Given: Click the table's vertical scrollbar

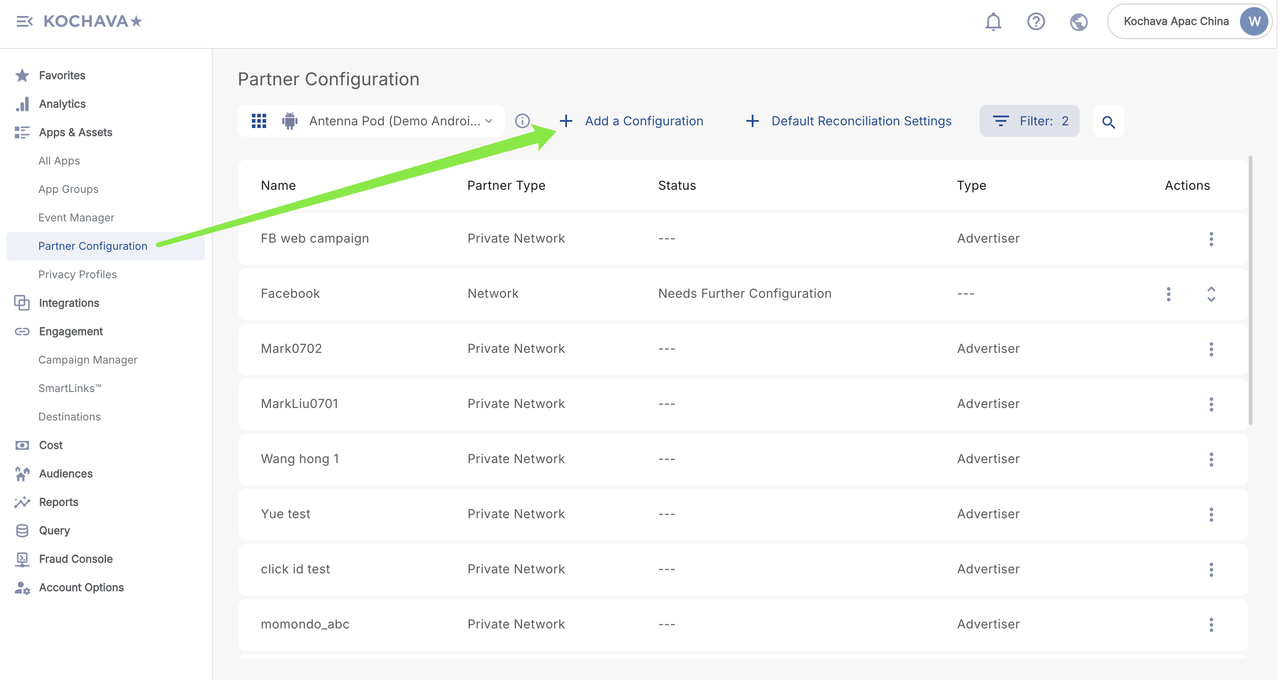Looking at the screenshot, I should click(1250, 290).
